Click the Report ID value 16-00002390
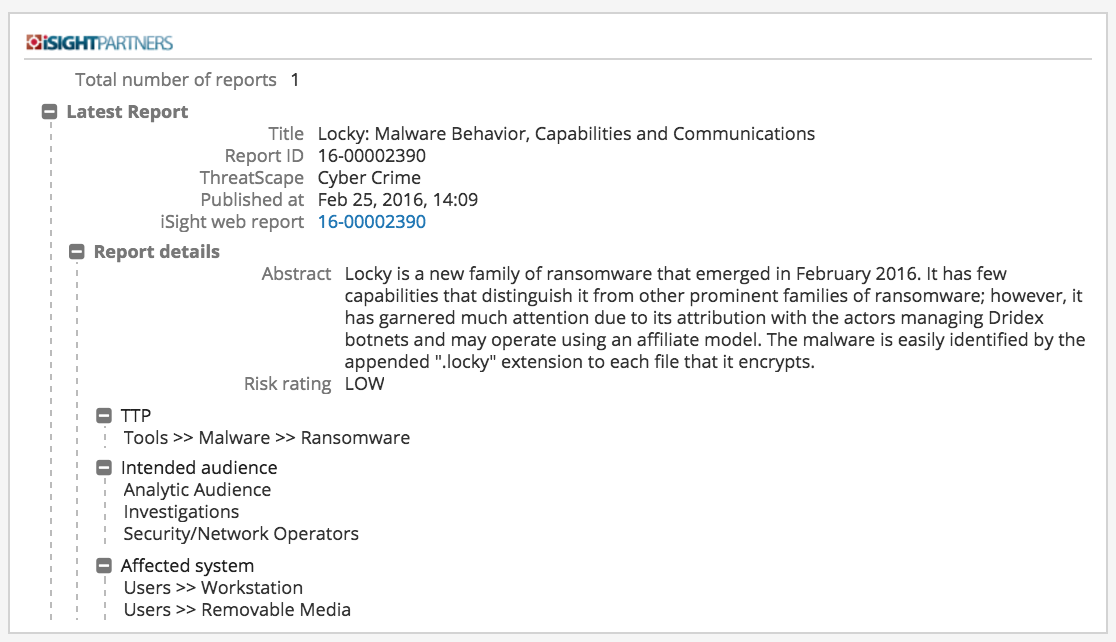The height and width of the screenshot is (642, 1116). coord(371,156)
